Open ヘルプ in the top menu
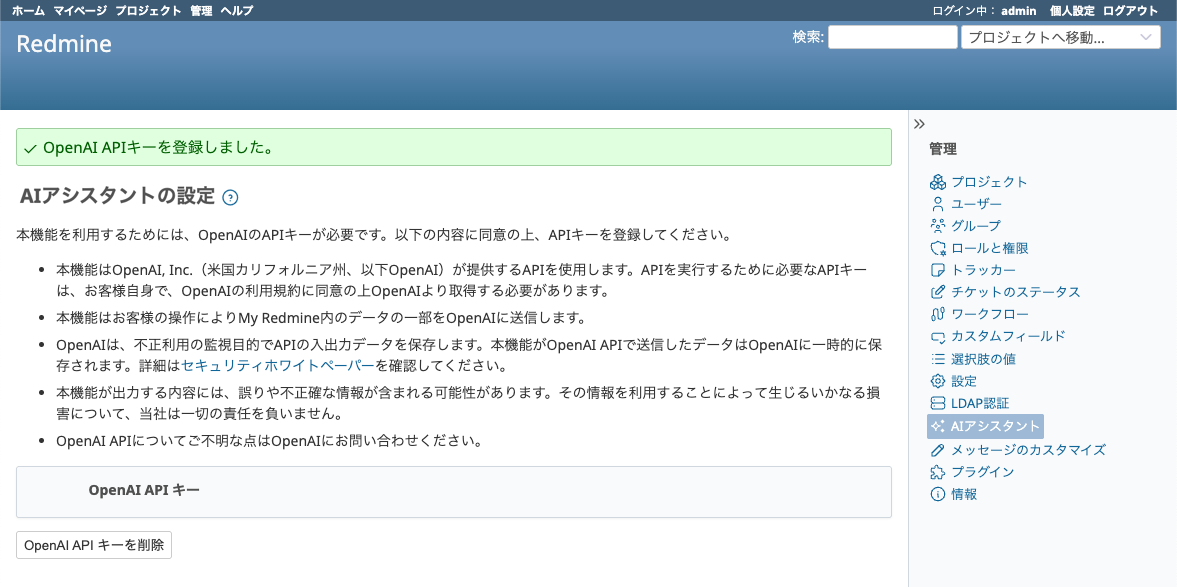Viewport: 1177px width, 587px height. click(237, 11)
